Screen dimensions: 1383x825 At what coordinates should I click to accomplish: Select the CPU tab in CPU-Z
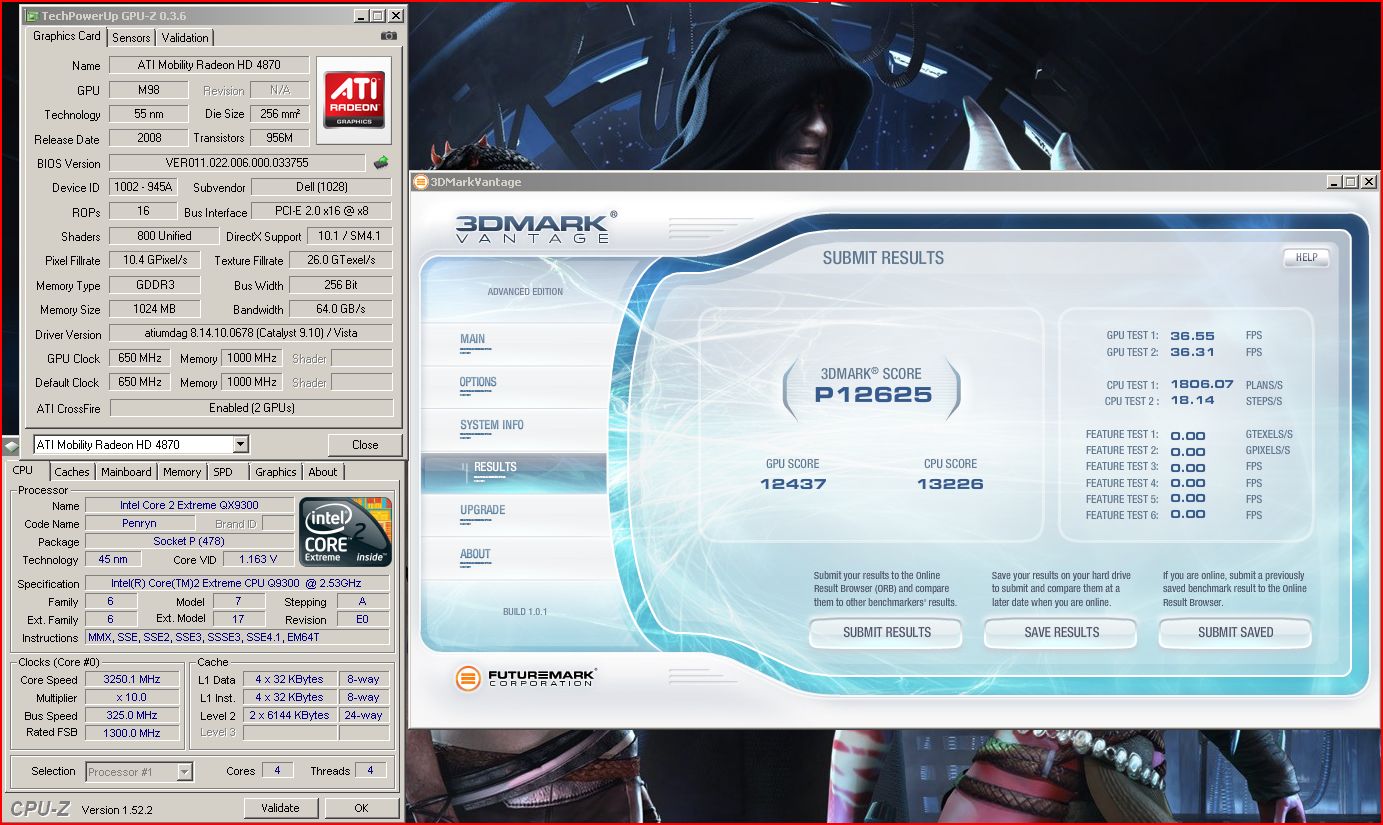click(23, 470)
